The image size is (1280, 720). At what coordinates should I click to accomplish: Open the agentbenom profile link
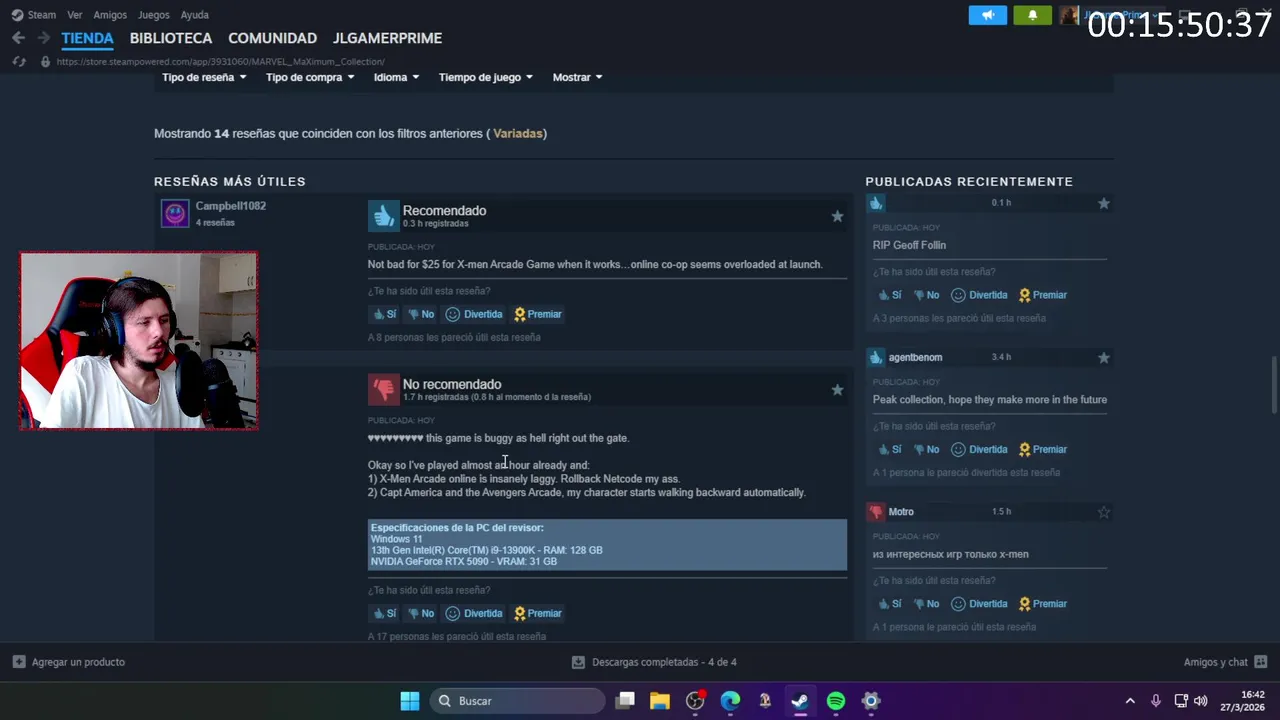tap(915, 357)
